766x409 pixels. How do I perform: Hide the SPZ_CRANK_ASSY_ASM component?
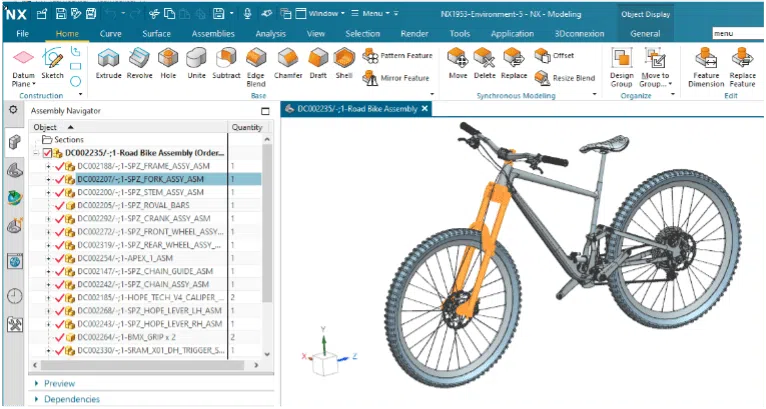(60, 218)
